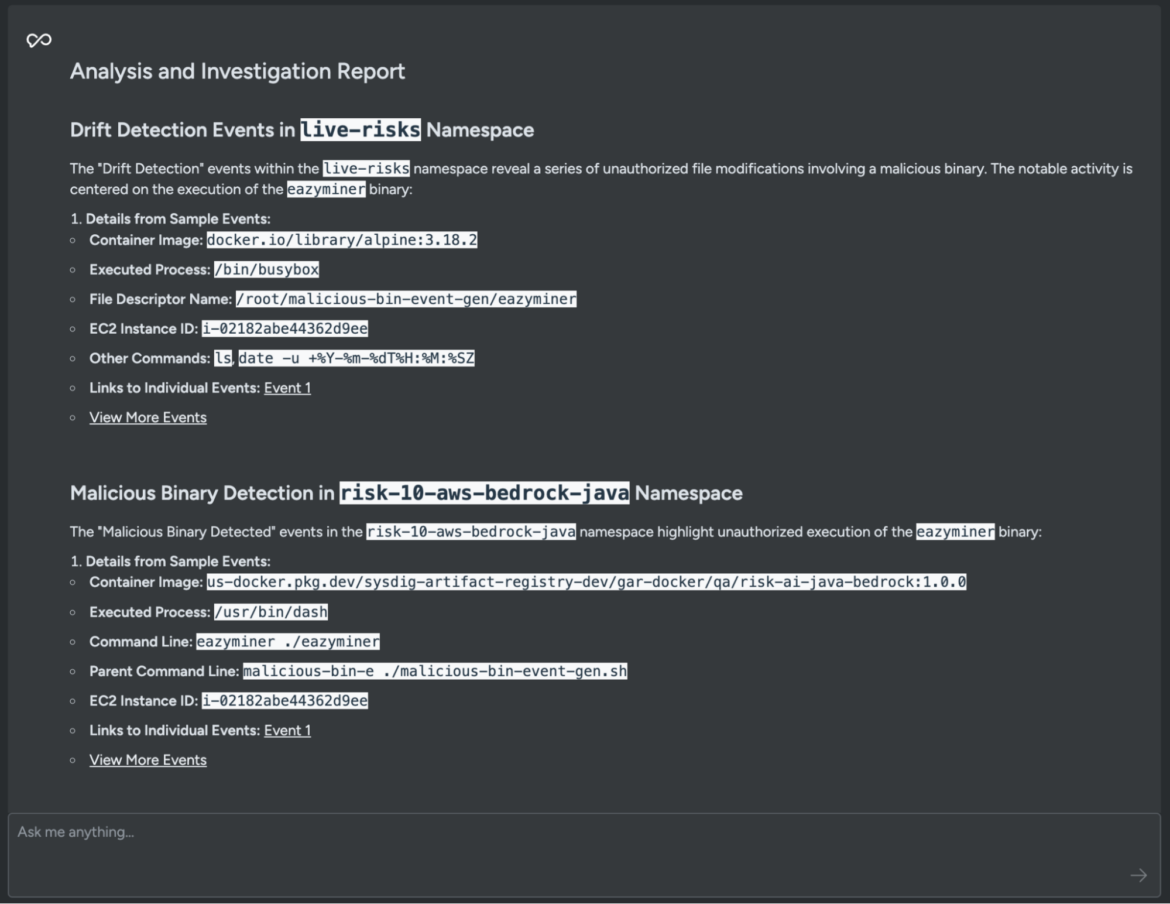Focus the 'Ask me anything...' input field
Image resolution: width=1170 pixels, height=904 pixels.
pos(584,855)
